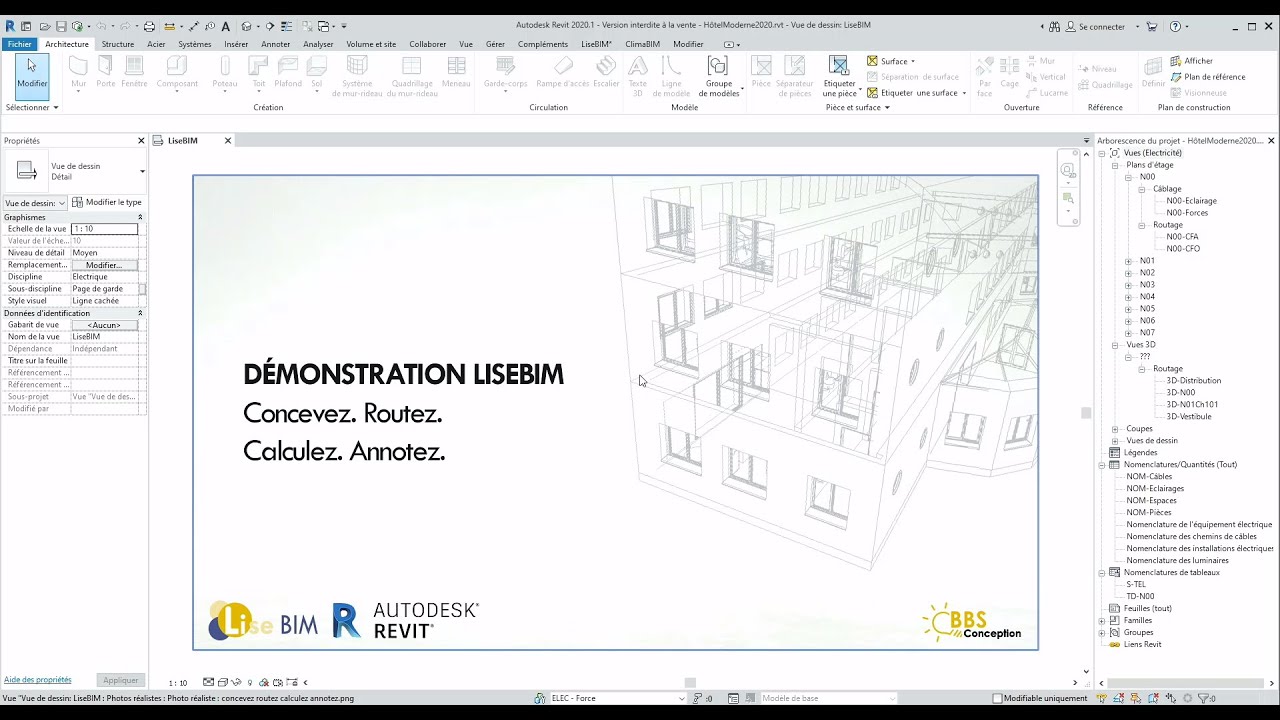The height and width of the screenshot is (720, 1280).
Task: Expand the Familles tree node
Action: coord(1102,621)
